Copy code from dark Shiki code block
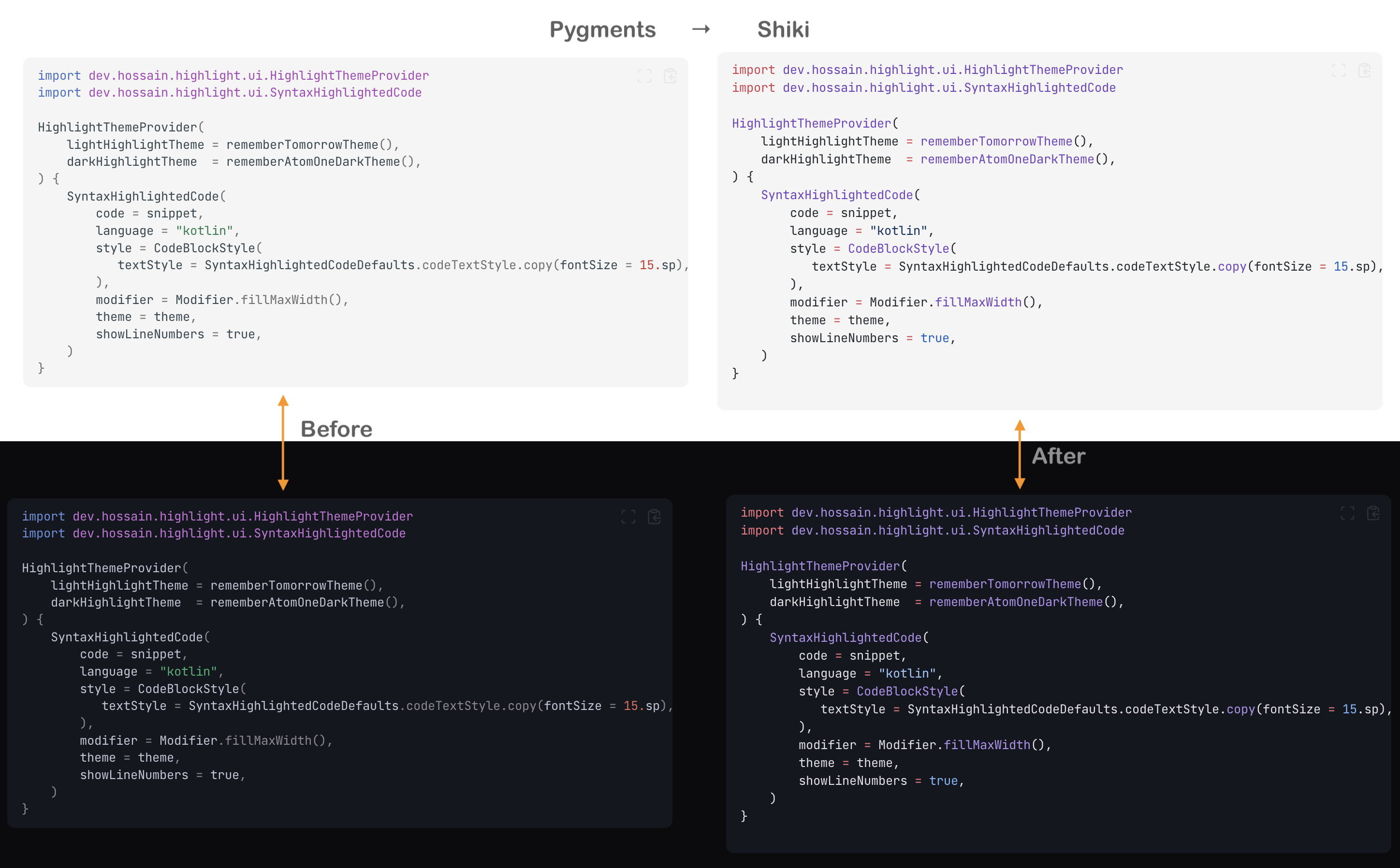Image resolution: width=1400 pixels, height=868 pixels. tap(1373, 513)
